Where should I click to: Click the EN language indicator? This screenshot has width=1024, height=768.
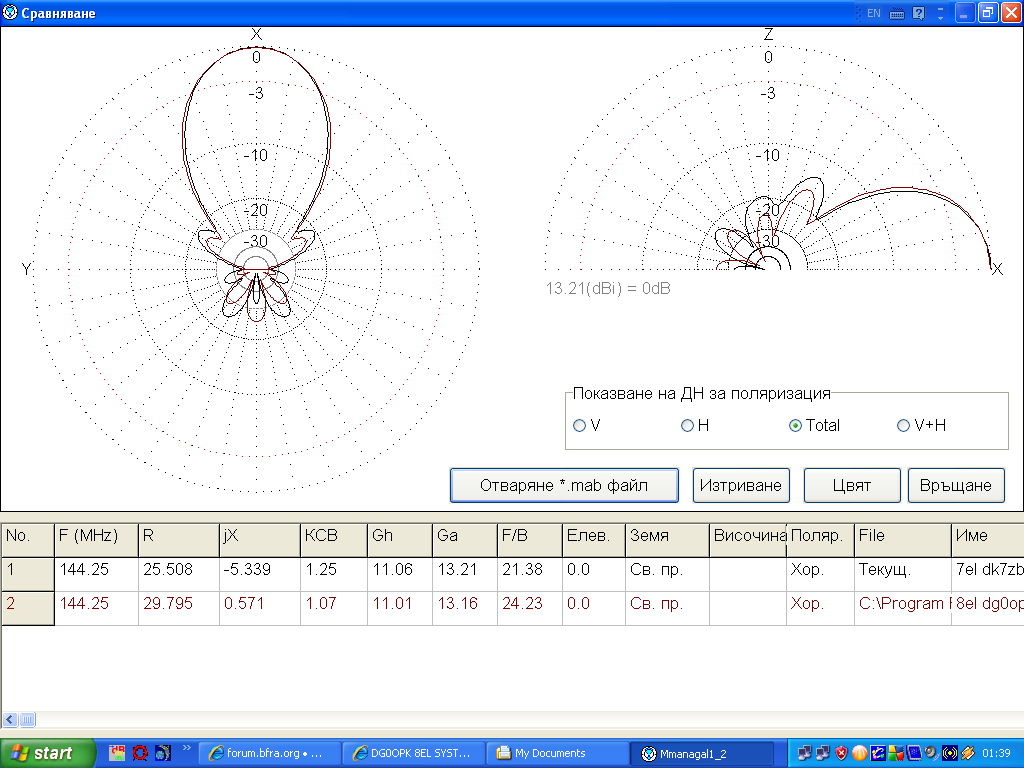coord(873,13)
